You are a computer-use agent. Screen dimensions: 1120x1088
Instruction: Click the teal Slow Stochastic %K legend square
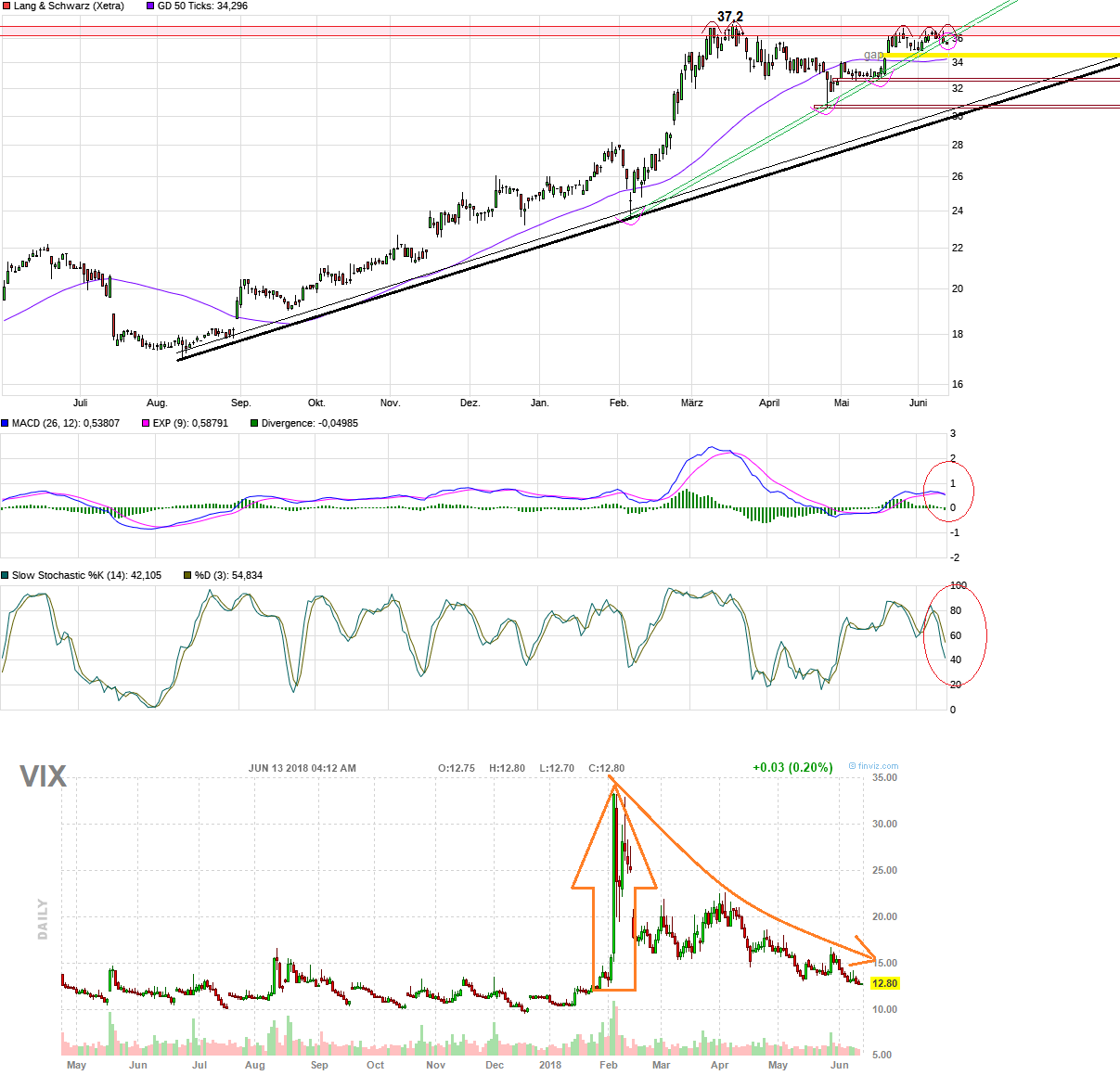click(x=5, y=575)
